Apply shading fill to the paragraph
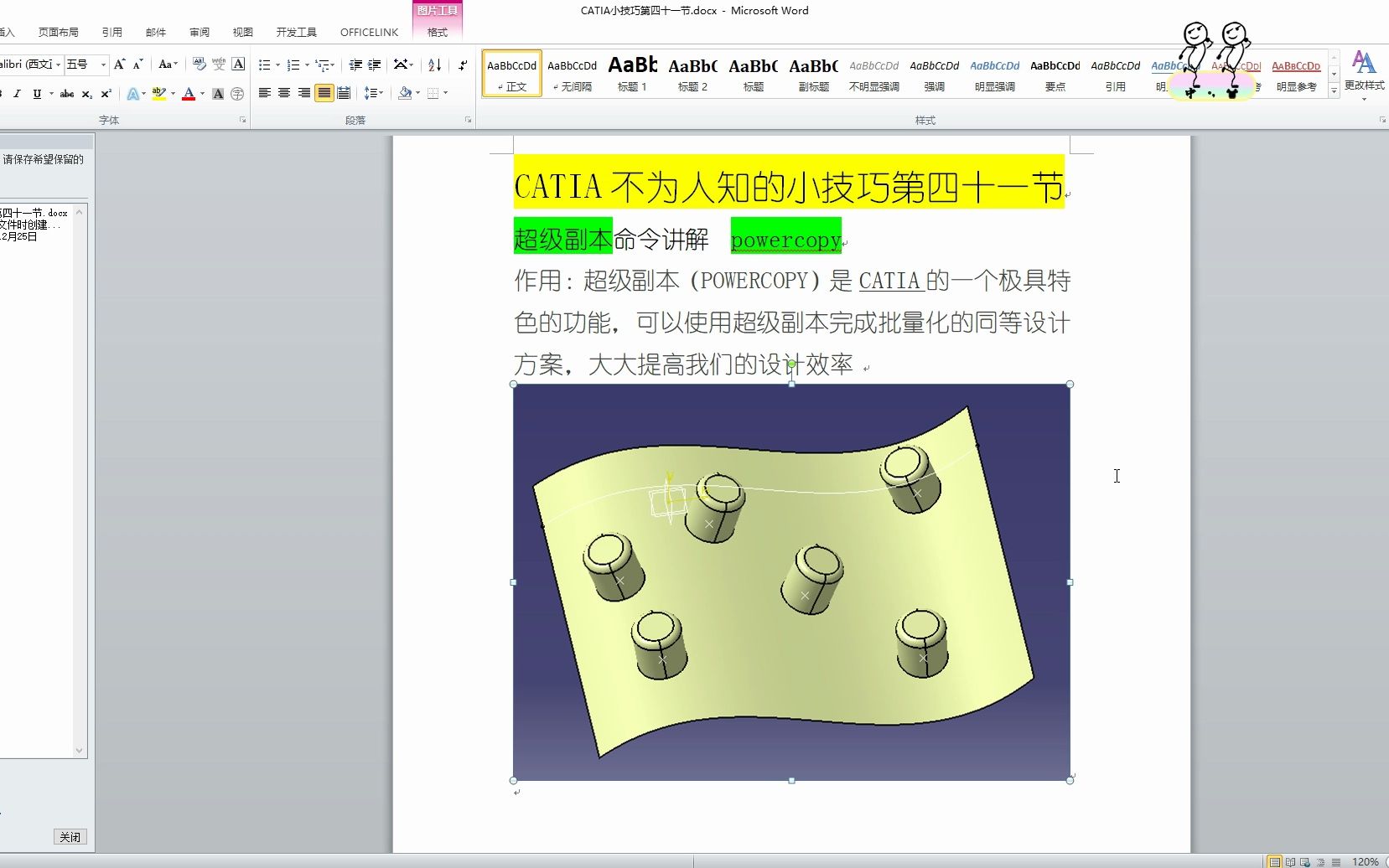 point(405,93)
